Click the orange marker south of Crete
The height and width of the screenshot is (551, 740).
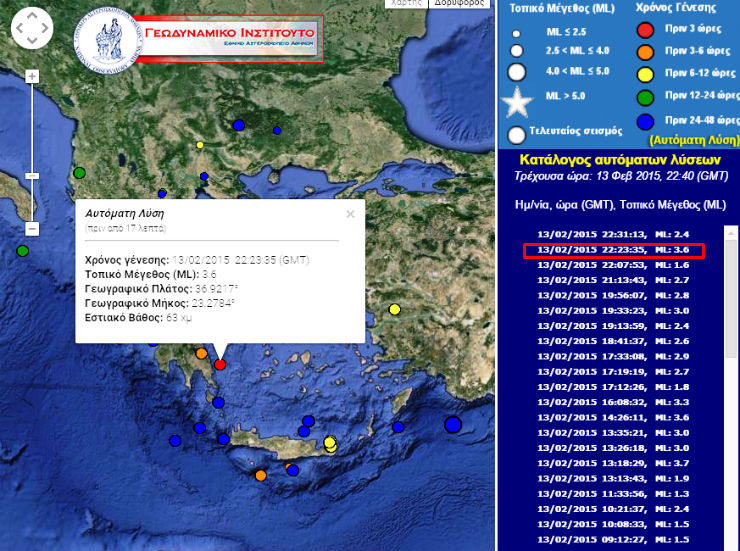click(x=260, y=475)
